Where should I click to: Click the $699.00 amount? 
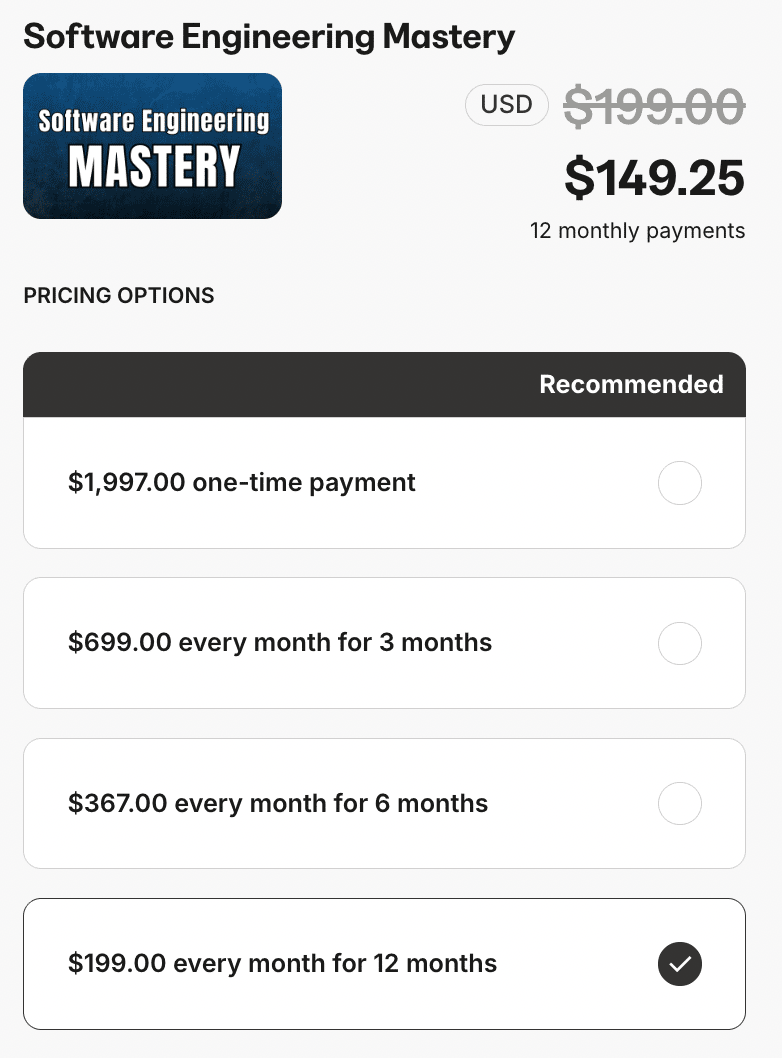(120, 642)
